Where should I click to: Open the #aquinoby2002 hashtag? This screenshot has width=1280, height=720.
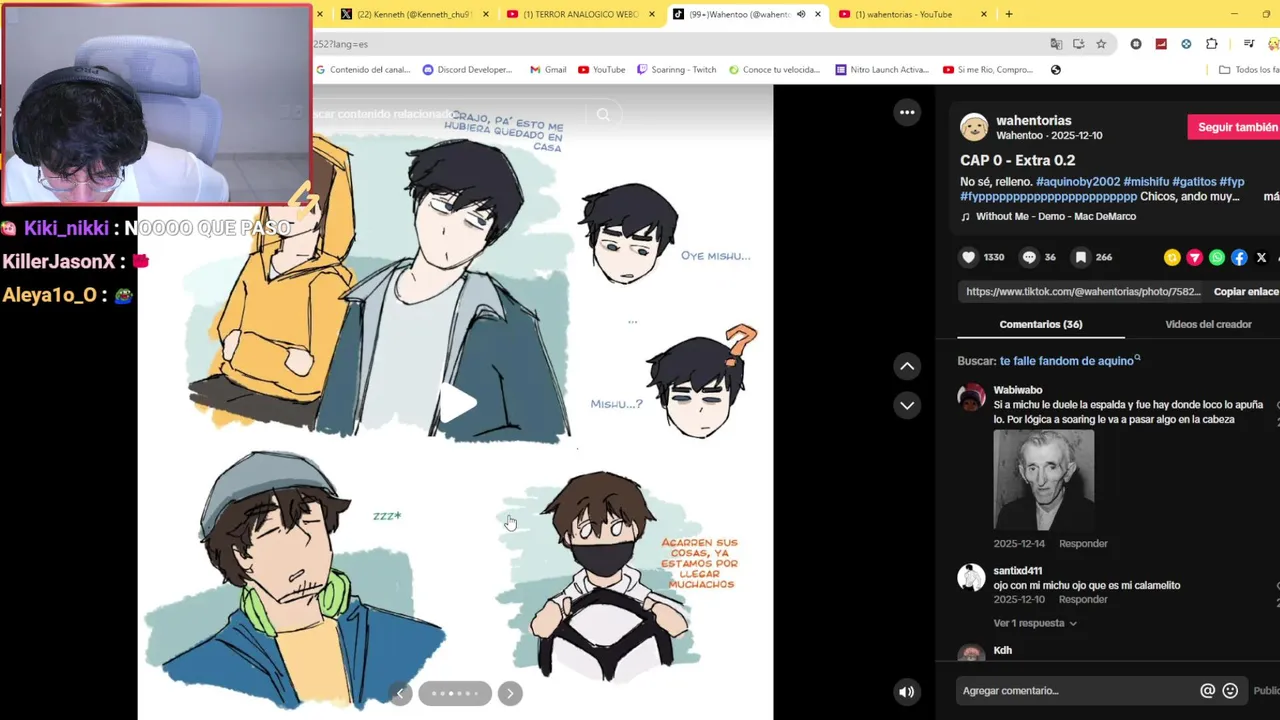pyautogui.click(x=1078, y=182)
